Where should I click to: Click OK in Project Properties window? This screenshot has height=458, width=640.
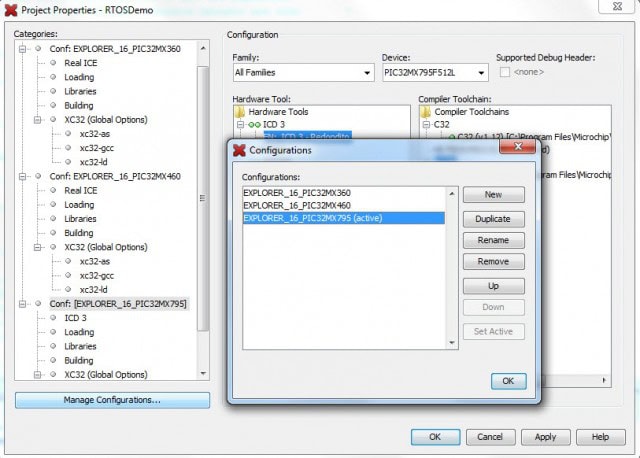tap(435, 437)
